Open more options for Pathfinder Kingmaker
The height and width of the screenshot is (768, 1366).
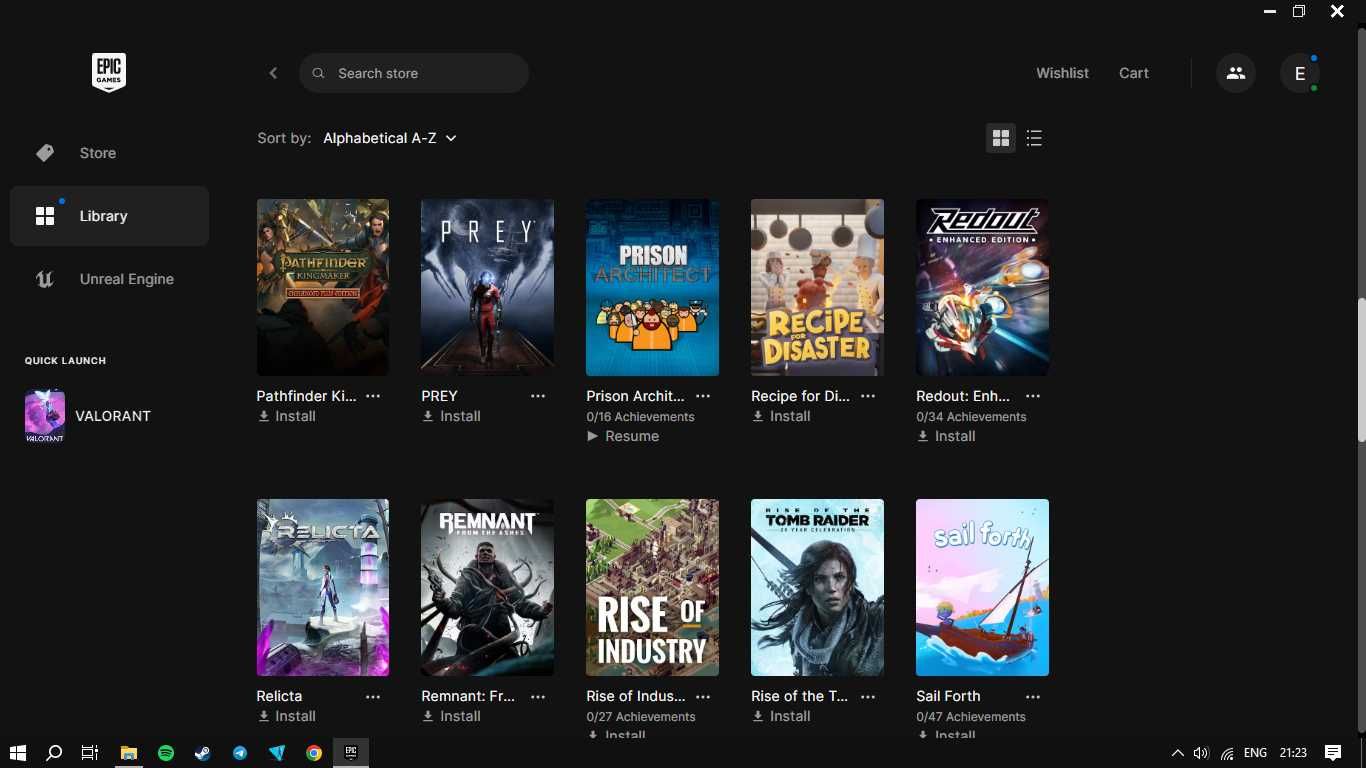(373, 396)
